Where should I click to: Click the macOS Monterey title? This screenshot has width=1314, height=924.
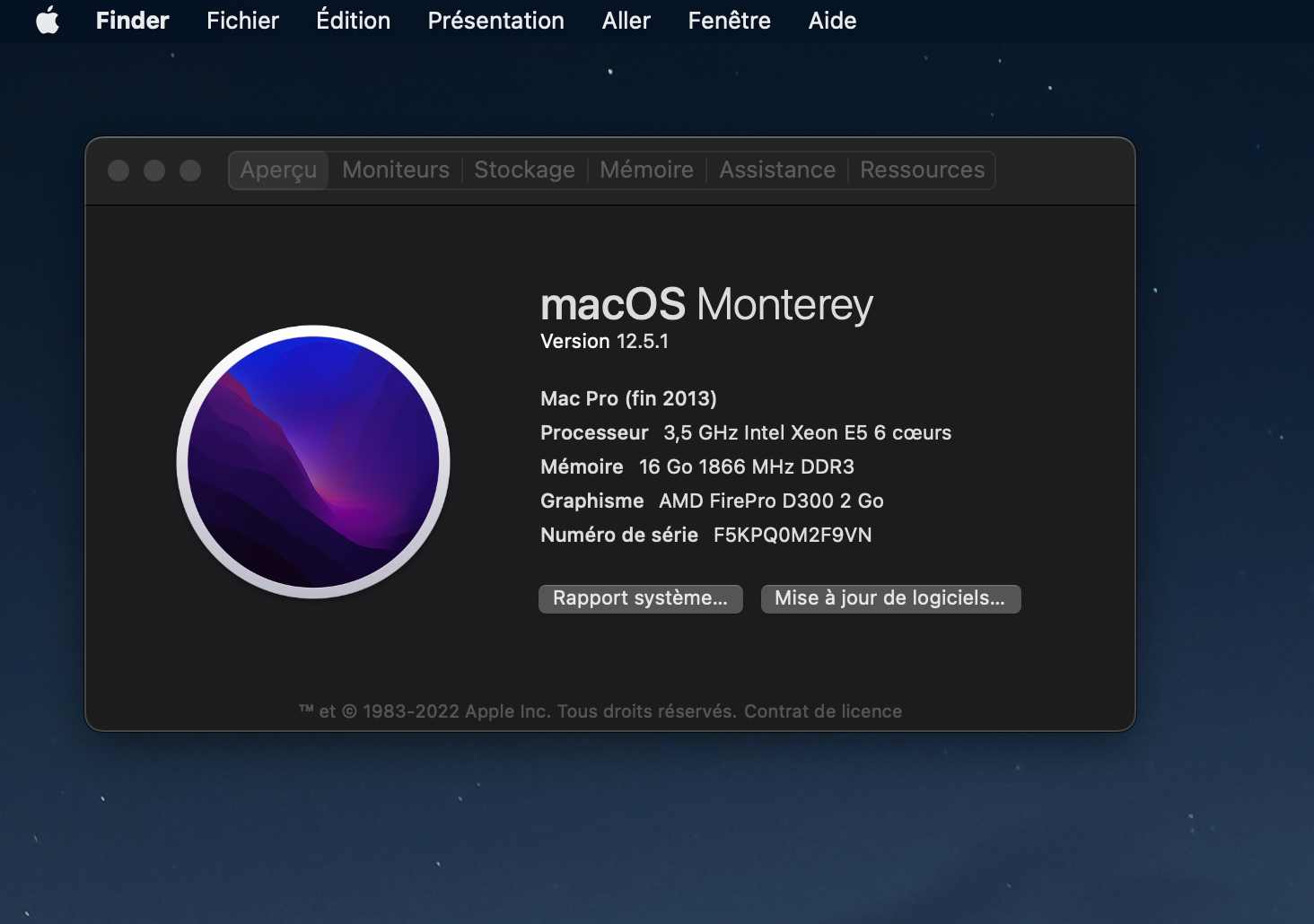706,305
